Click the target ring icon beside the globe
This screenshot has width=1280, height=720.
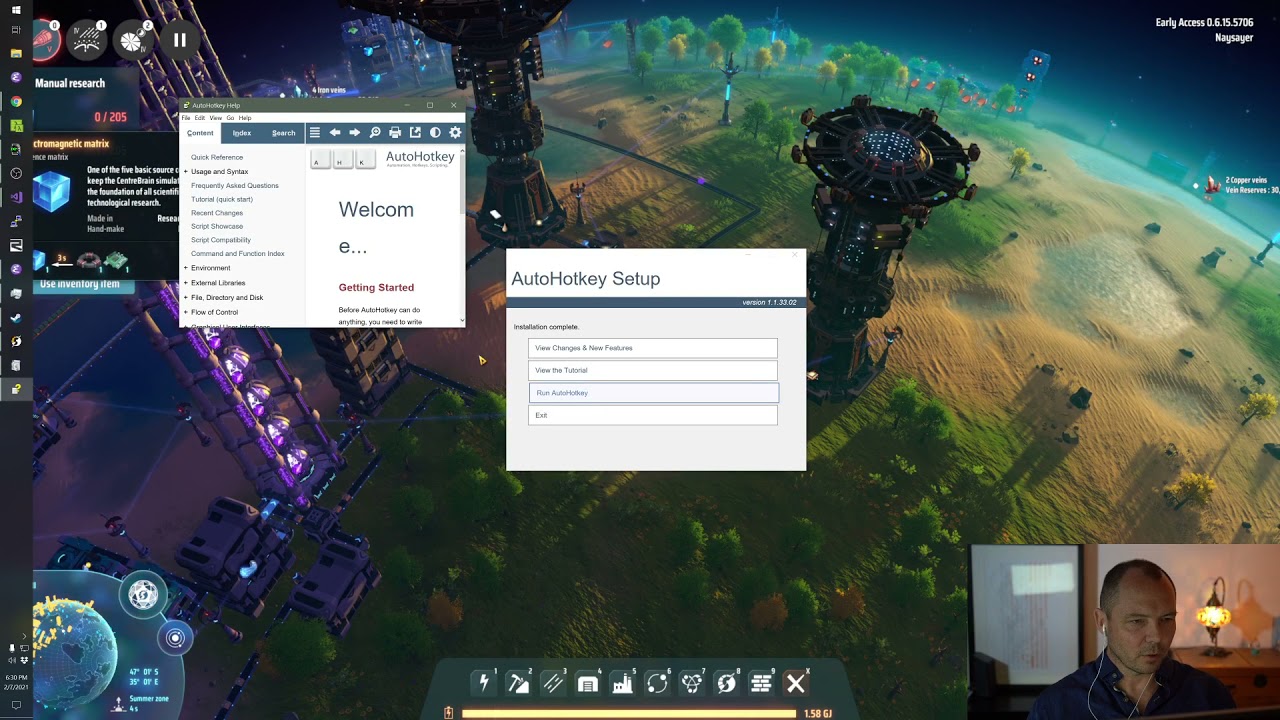175,638
